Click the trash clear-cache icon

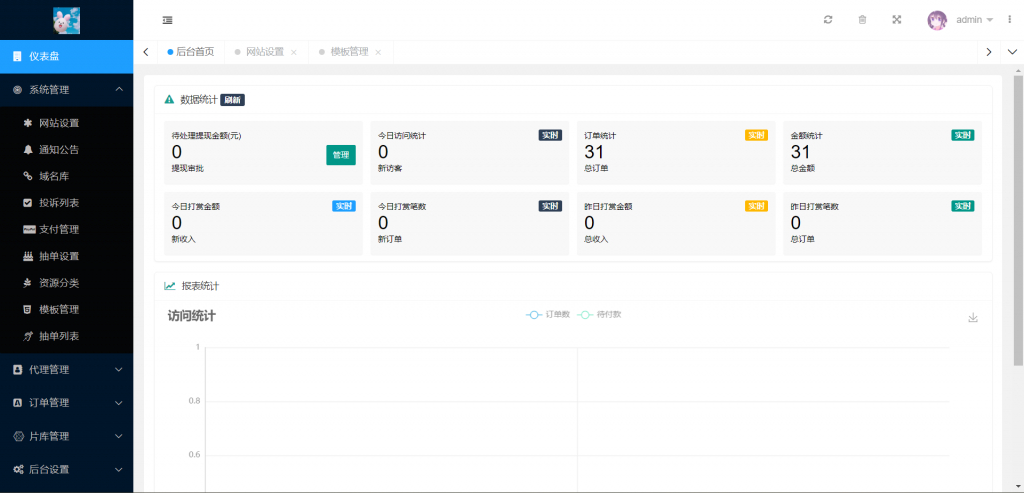tap(862, 20)
